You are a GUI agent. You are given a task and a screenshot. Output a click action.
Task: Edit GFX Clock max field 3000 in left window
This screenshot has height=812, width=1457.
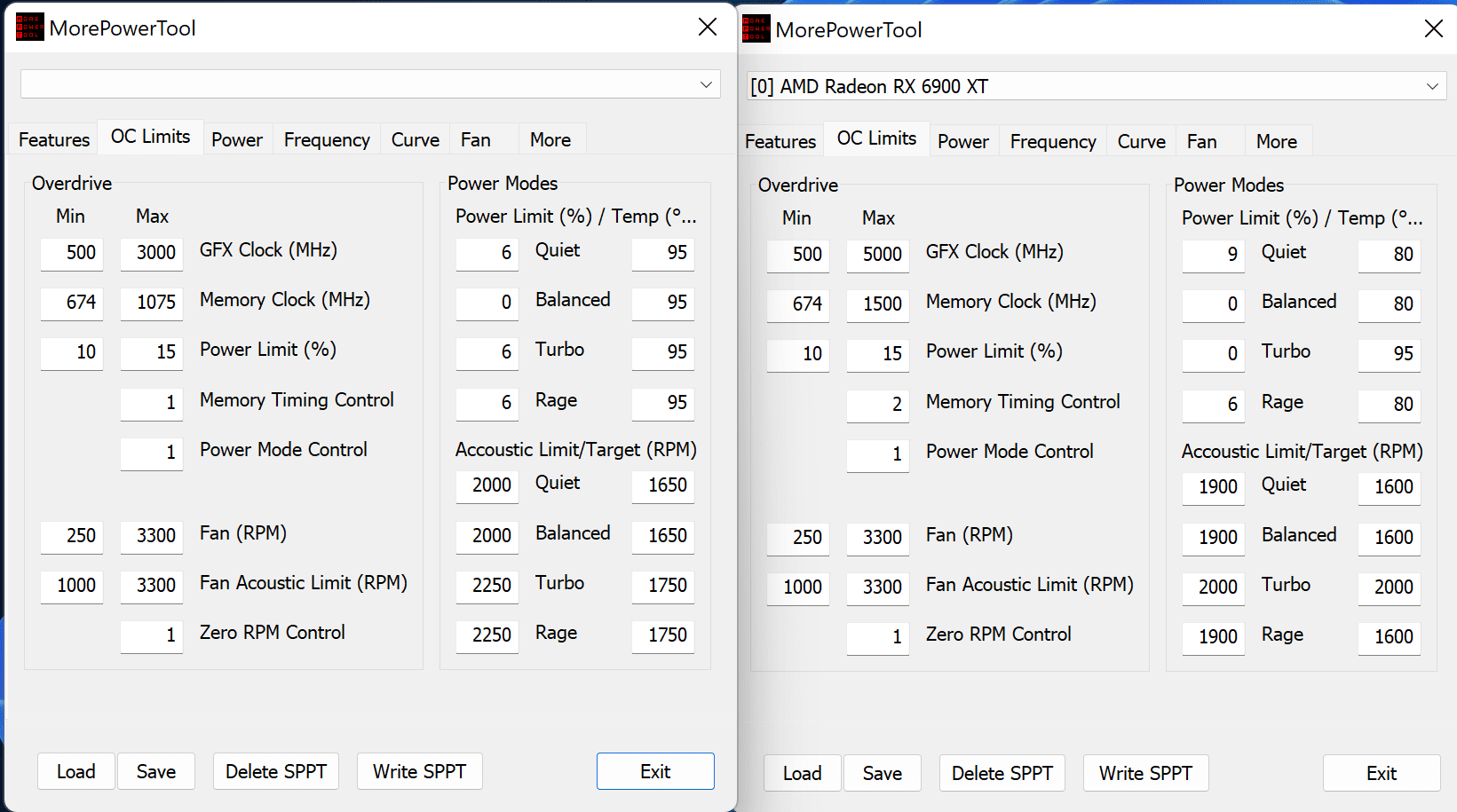pos(152,253)
